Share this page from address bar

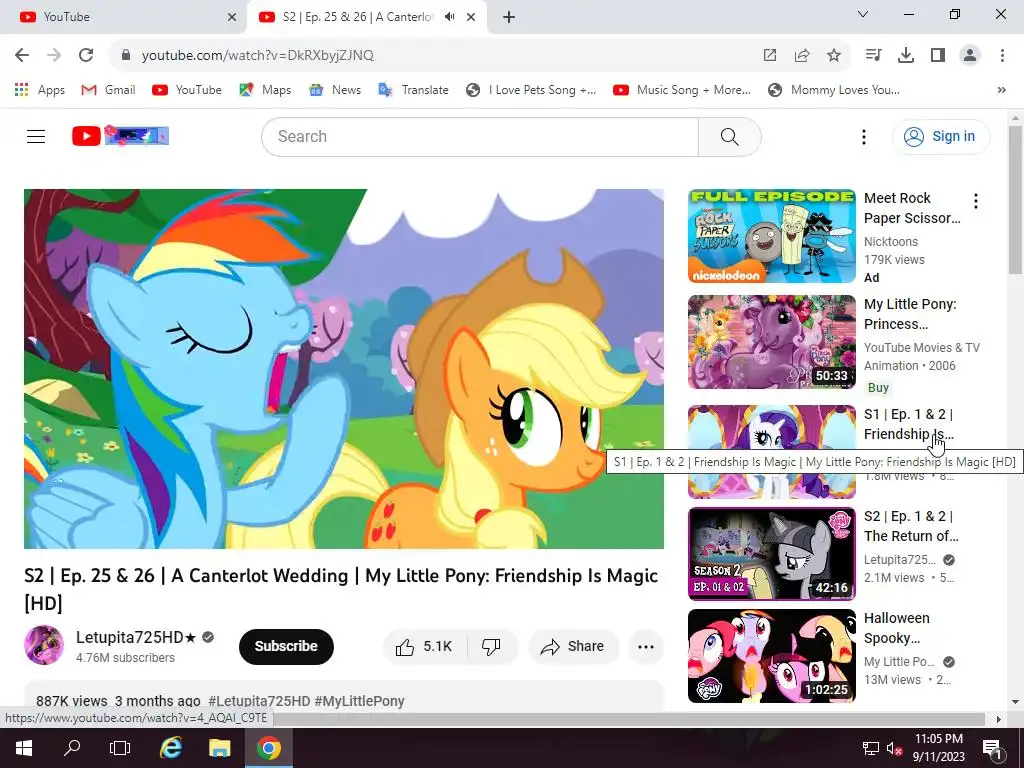coord(802,56)
